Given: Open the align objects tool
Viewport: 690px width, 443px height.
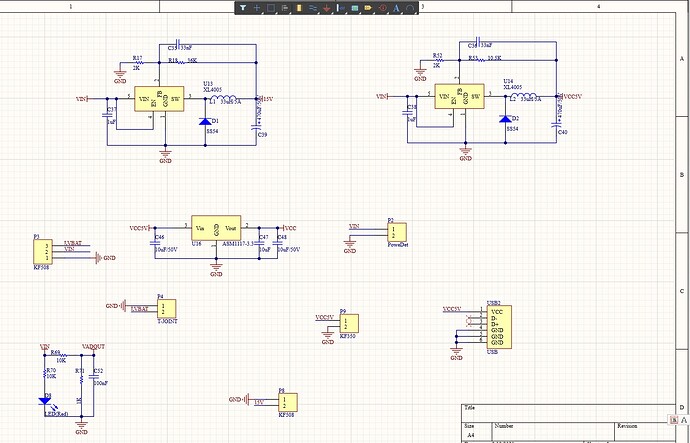Looking at the screenshot, I should click(x=285, y=7).
